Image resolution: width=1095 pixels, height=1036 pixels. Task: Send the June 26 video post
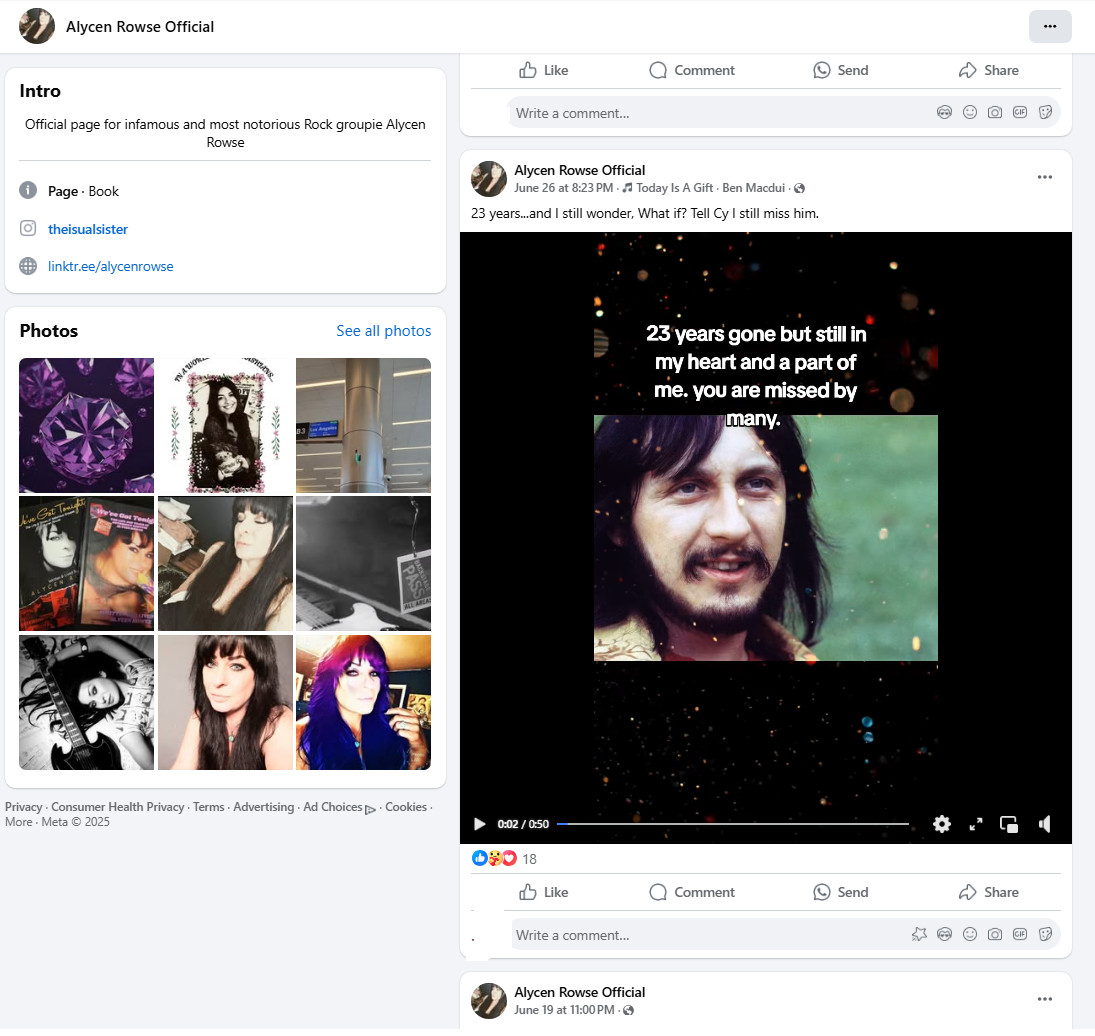[840, 891]
